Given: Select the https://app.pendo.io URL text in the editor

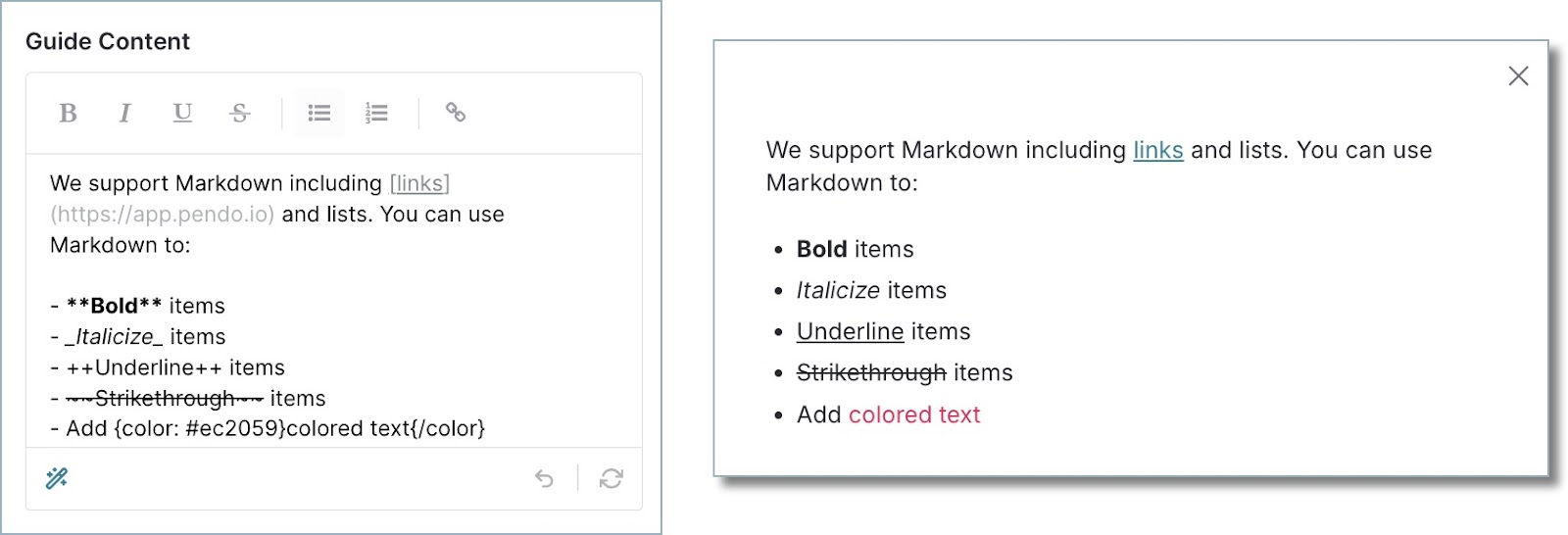Looking at the screenshot, I should coord(163,215).
